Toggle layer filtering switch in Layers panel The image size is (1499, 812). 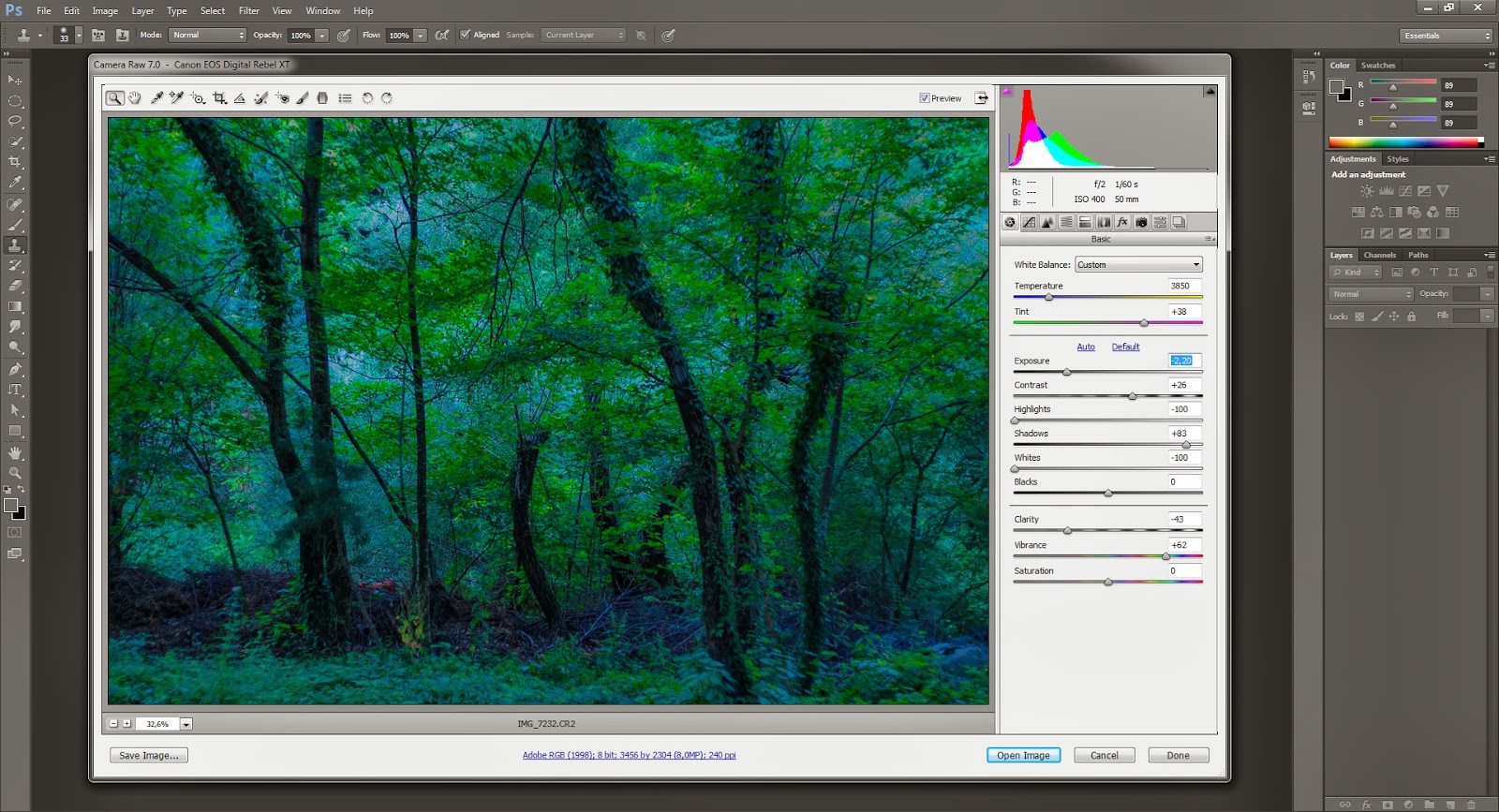tap(1491, 273)
